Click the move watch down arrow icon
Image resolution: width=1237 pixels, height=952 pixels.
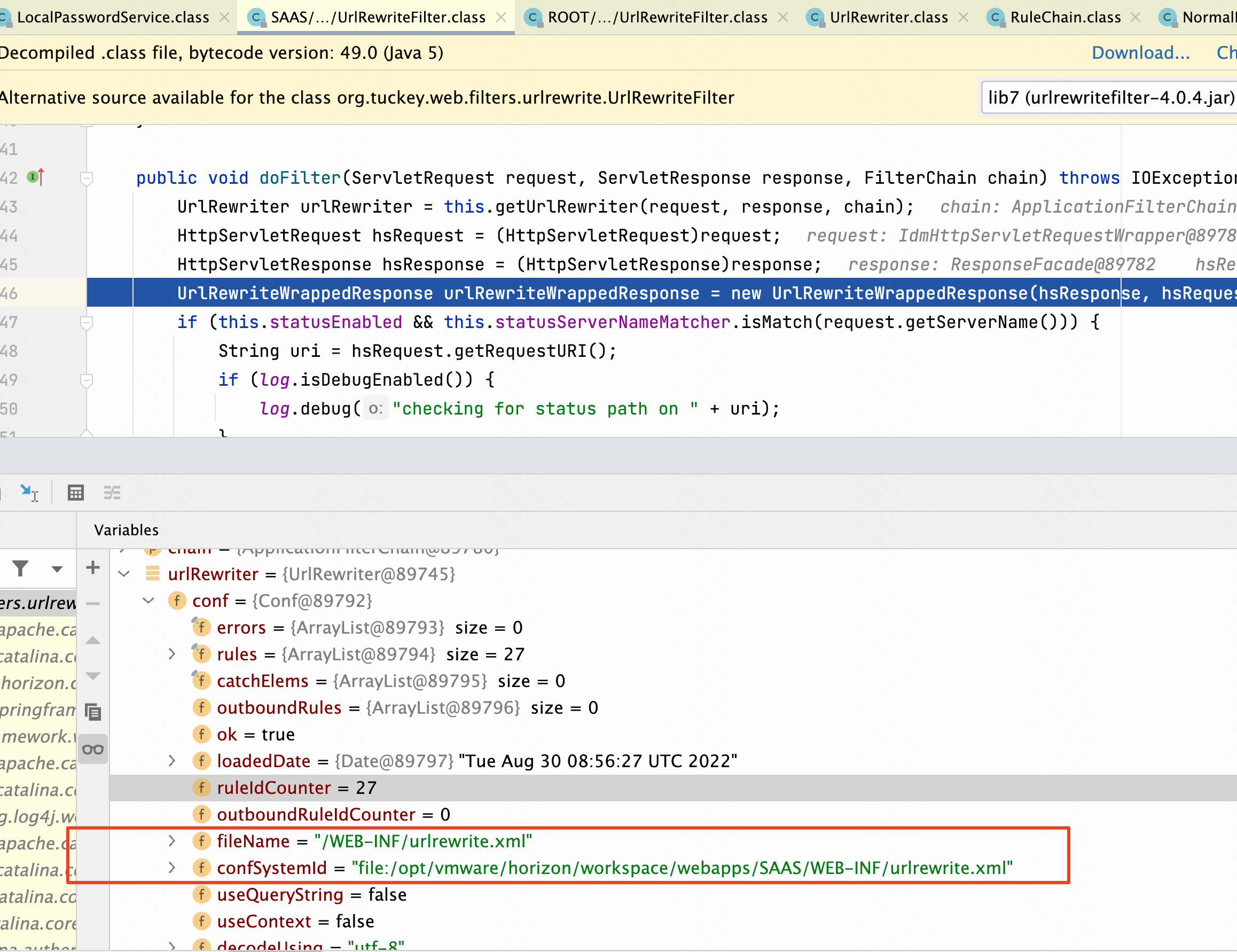click(93, 675)
